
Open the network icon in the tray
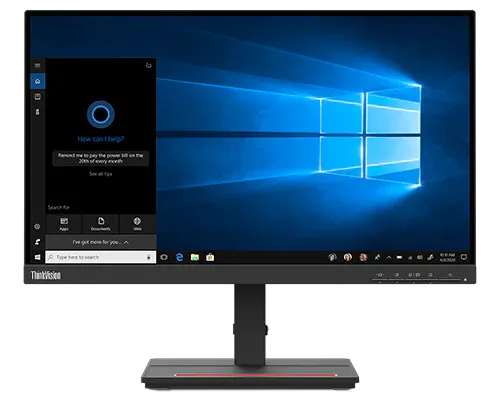410,257
